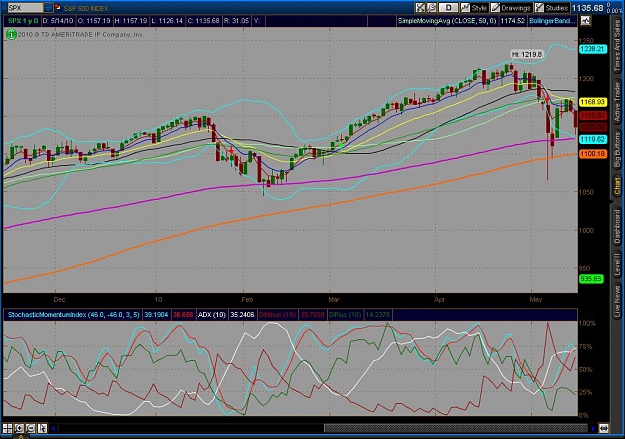625x439 pixels.
Task: Click the 39.1904 stochastic value
Action: [156, 315]
